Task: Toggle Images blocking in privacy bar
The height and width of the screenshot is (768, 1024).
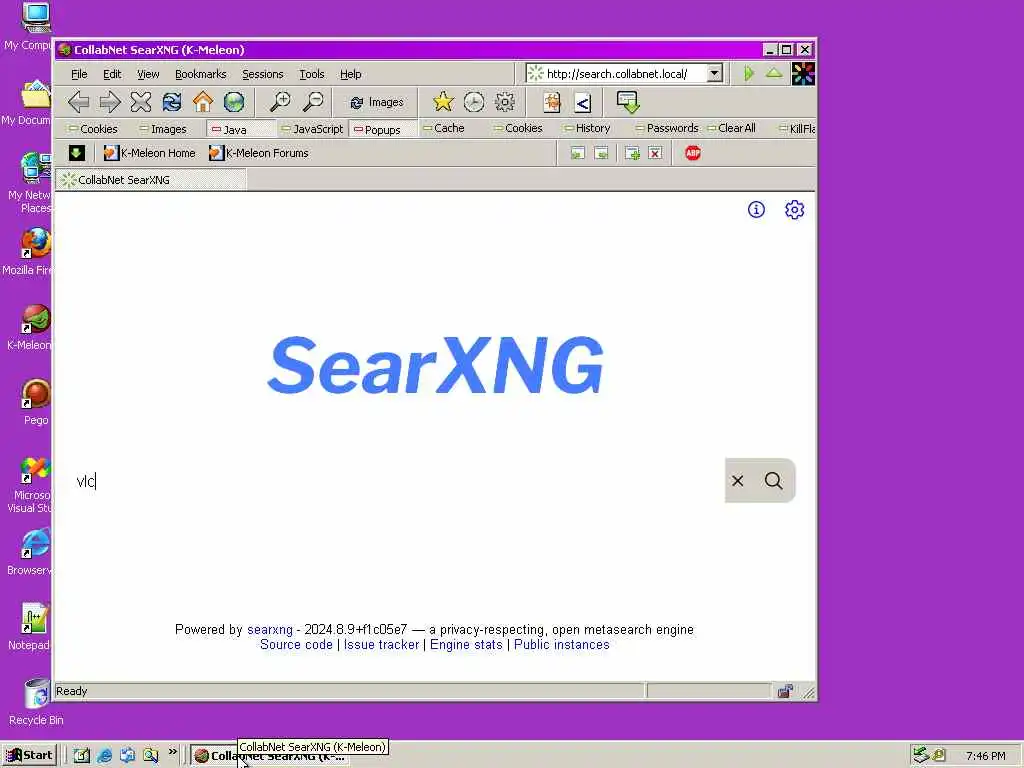Action: pyautogui.click(x=163, y=129)
